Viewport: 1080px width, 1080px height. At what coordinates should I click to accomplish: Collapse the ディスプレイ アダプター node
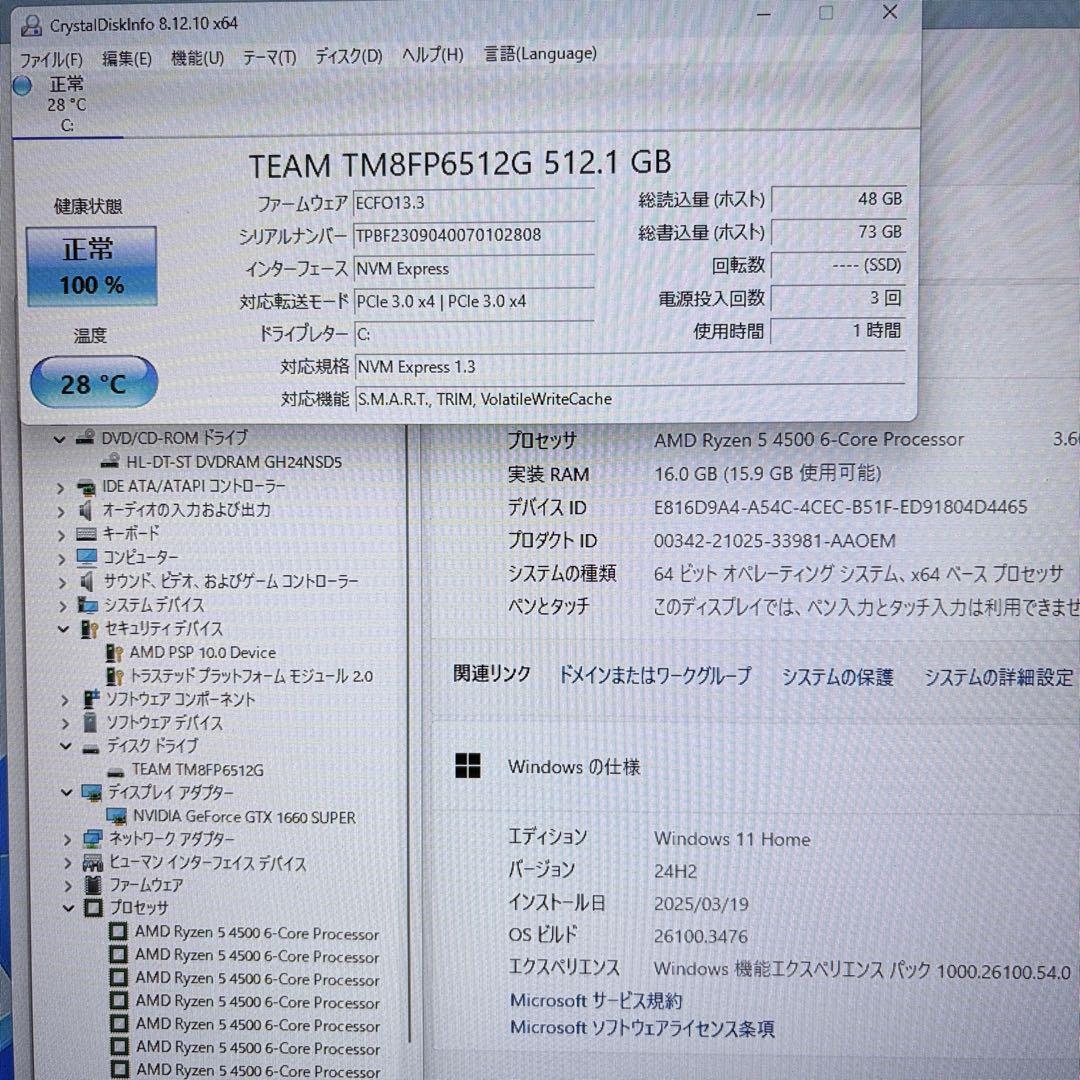point(67,793)
